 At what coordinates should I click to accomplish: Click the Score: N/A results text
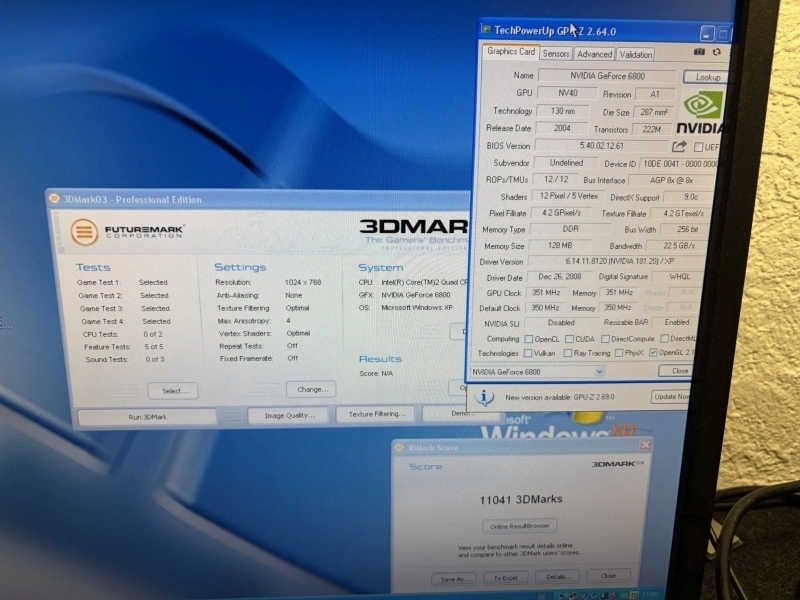pyautogui.click(x=376, y=373)
